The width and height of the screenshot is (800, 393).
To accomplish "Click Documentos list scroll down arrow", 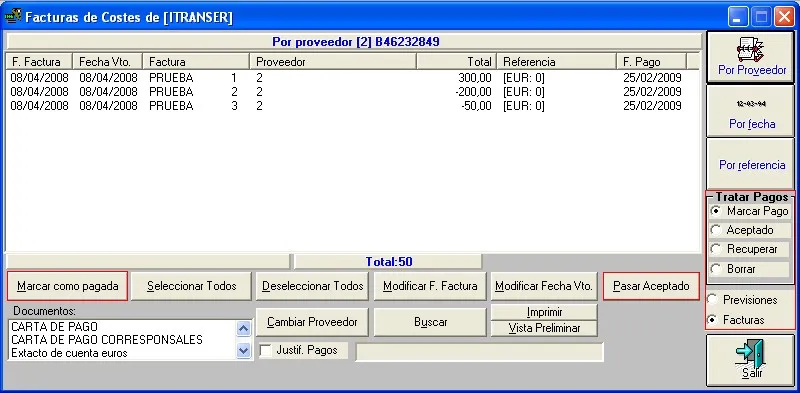I will (244, 350).
